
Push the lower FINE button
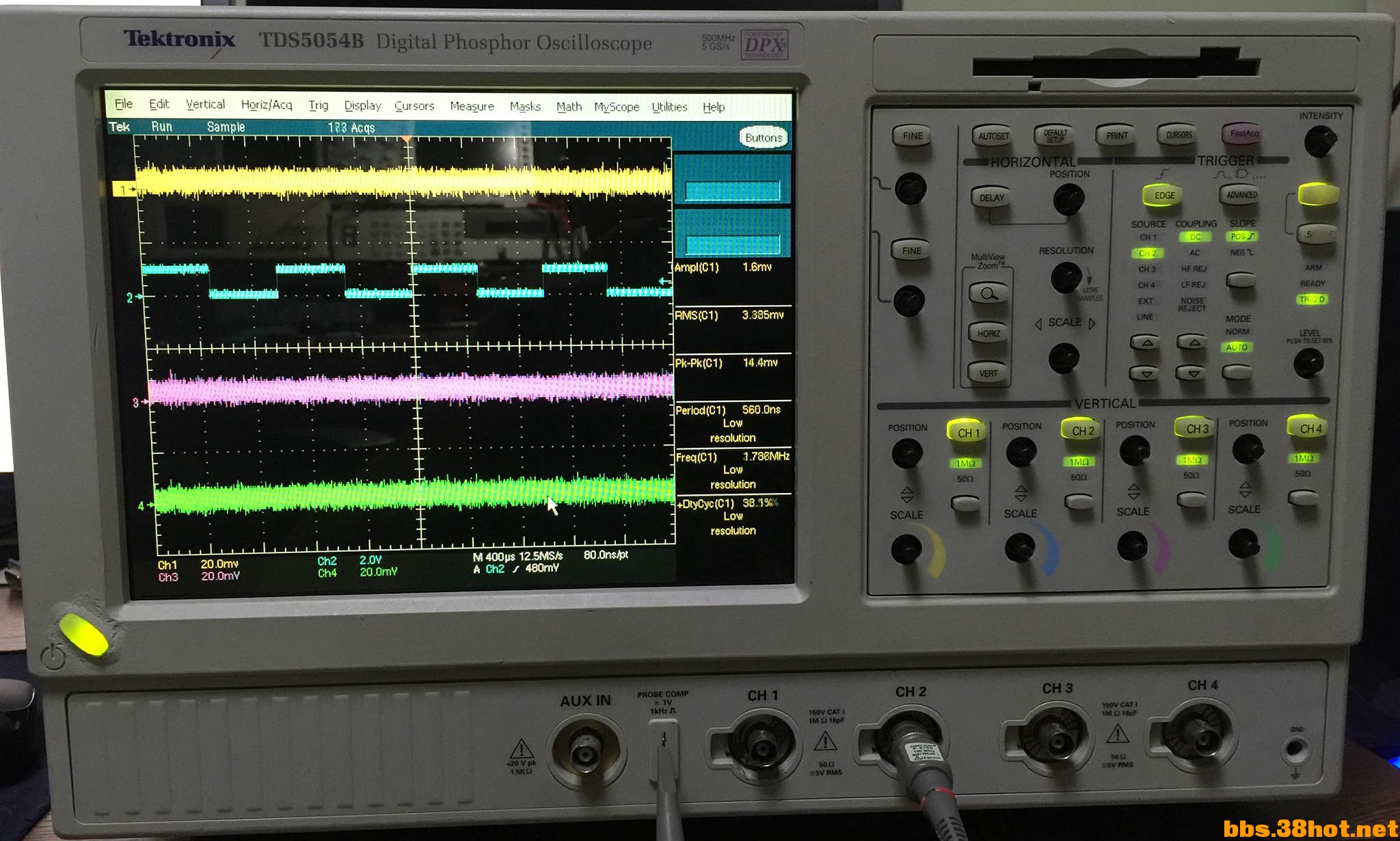(x=911, y=250)
